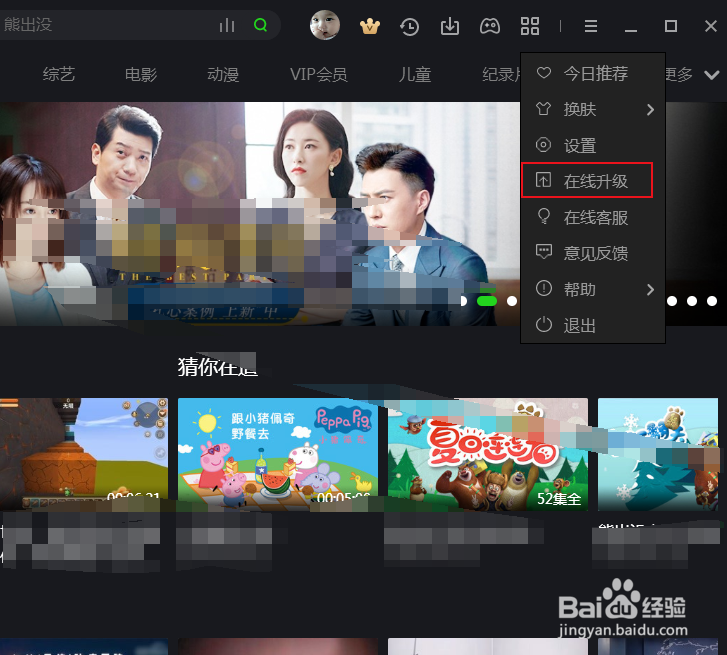This screenshot has height=655, width=727.
Task: Open the ranking bars icon in search box
Action: point(227,25)
